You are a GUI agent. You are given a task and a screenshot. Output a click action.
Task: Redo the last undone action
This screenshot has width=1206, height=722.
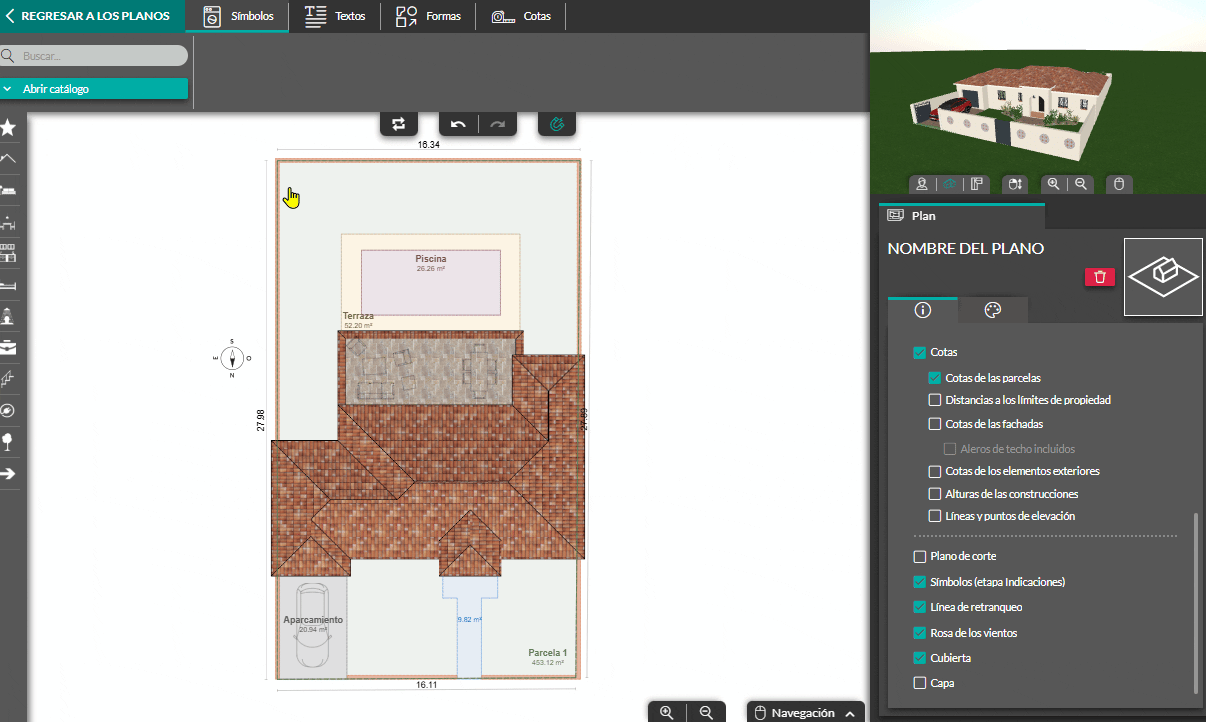tap(497, 124)
